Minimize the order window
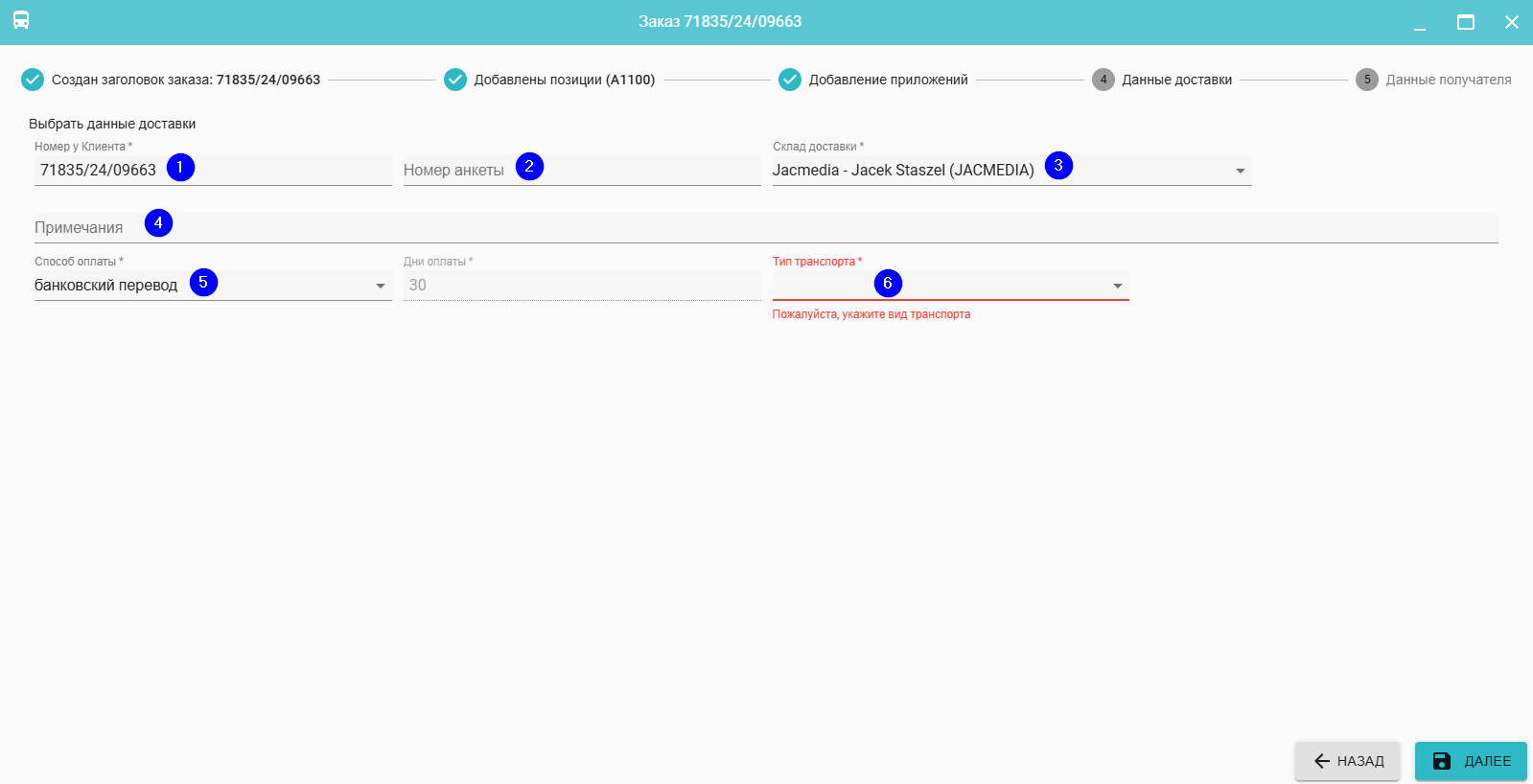The height and width of the screenshot is (784, 1533). [1420, 22]
